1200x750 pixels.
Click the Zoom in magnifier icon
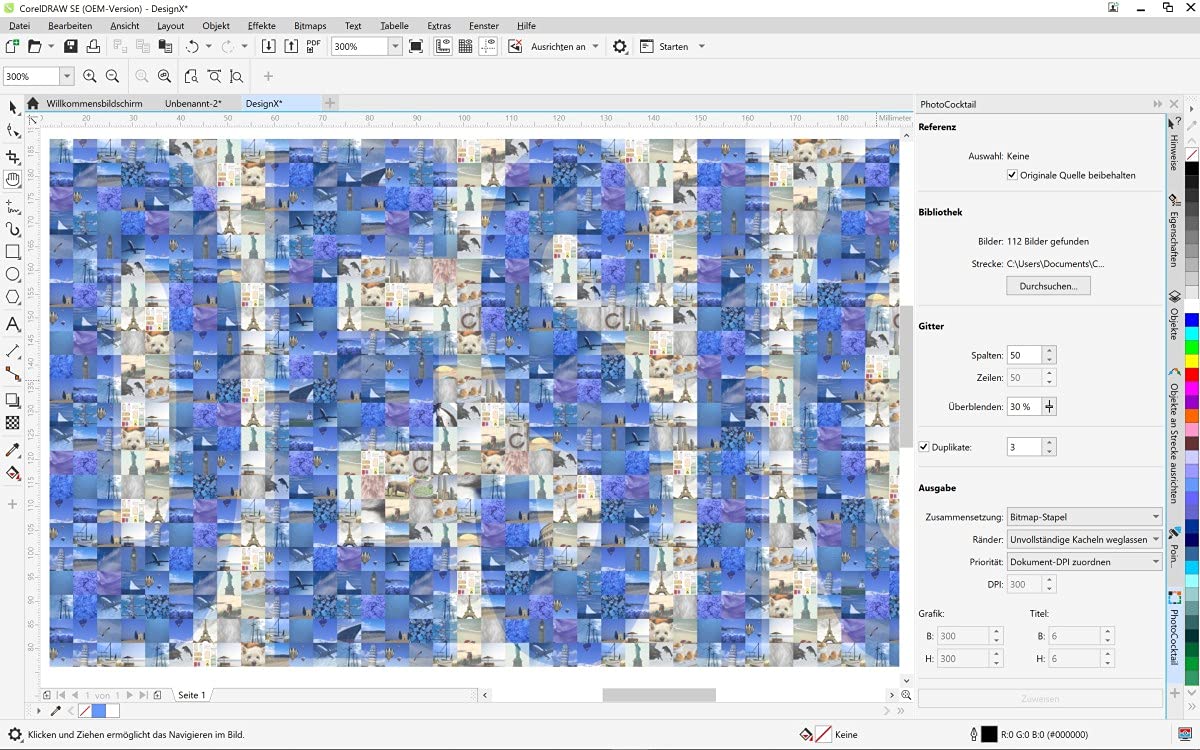tap(90, 76)
